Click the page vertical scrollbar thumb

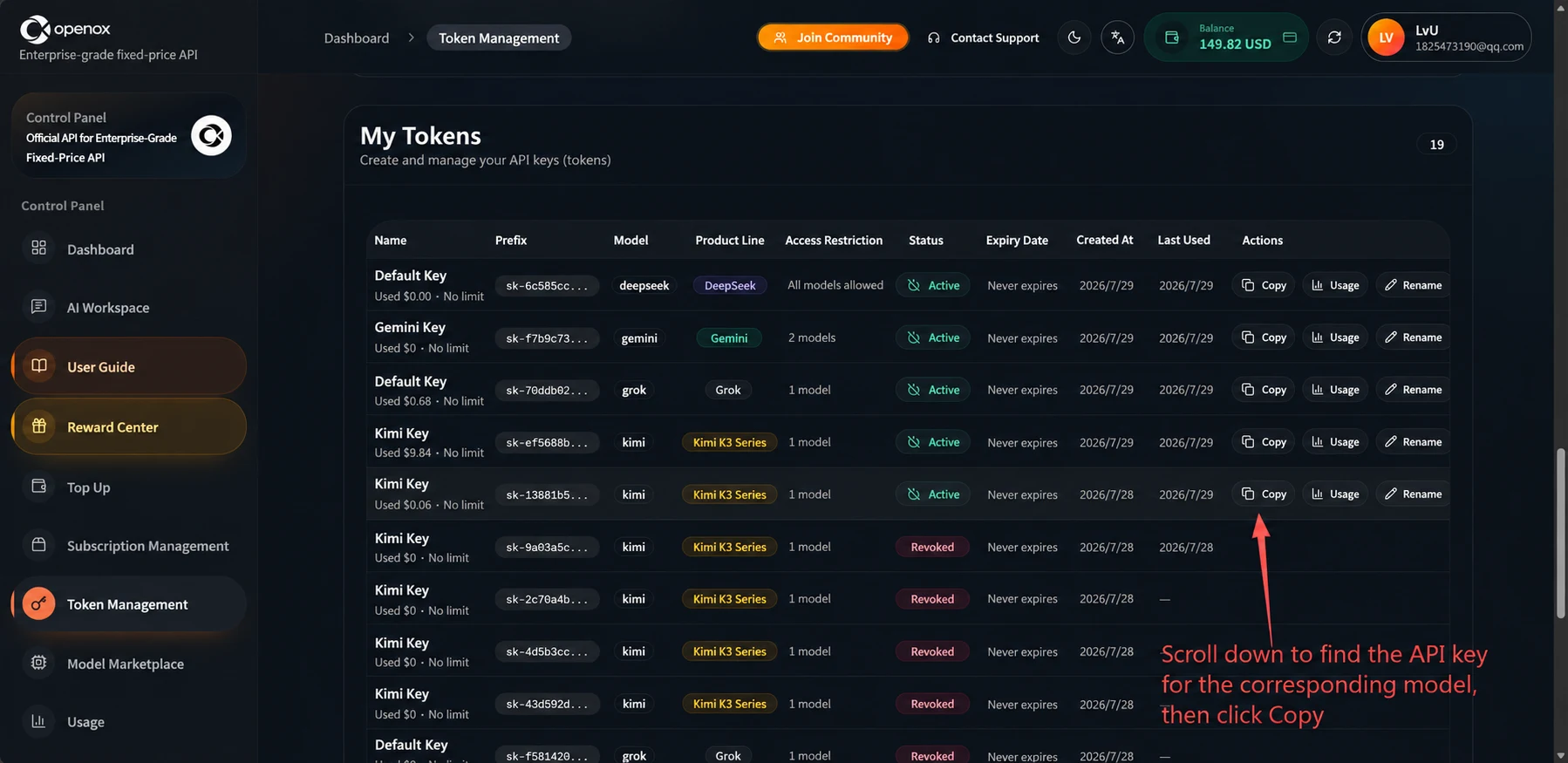tap(1560, 534)
